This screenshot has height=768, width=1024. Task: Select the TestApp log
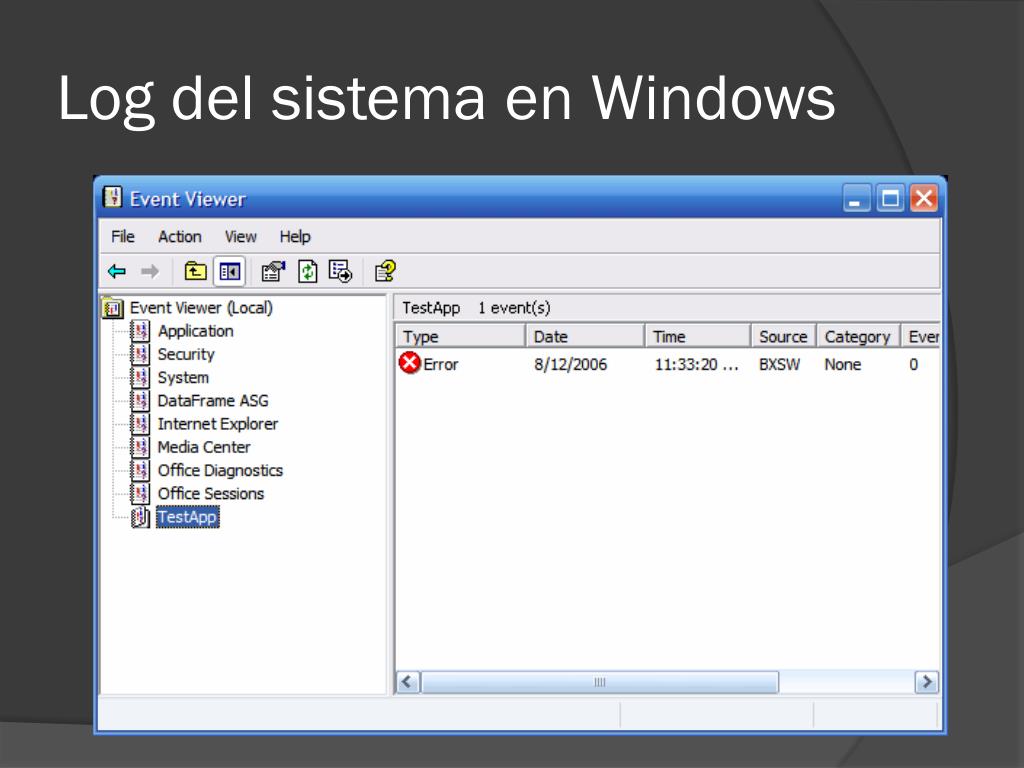click(x=187, y=517)
